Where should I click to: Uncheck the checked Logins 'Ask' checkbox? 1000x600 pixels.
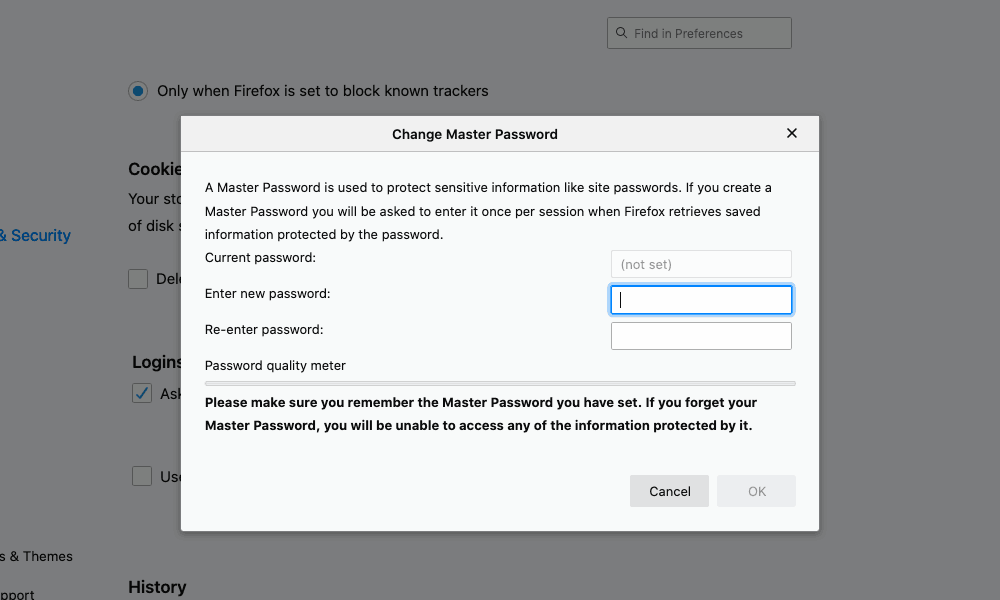(x=142, y=393)
